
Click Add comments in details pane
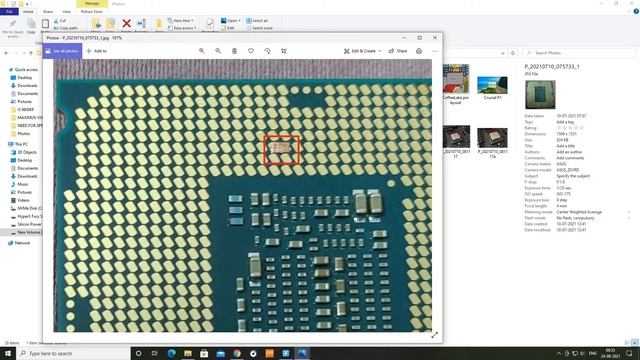pyautogui.click(x=570, y=158)
